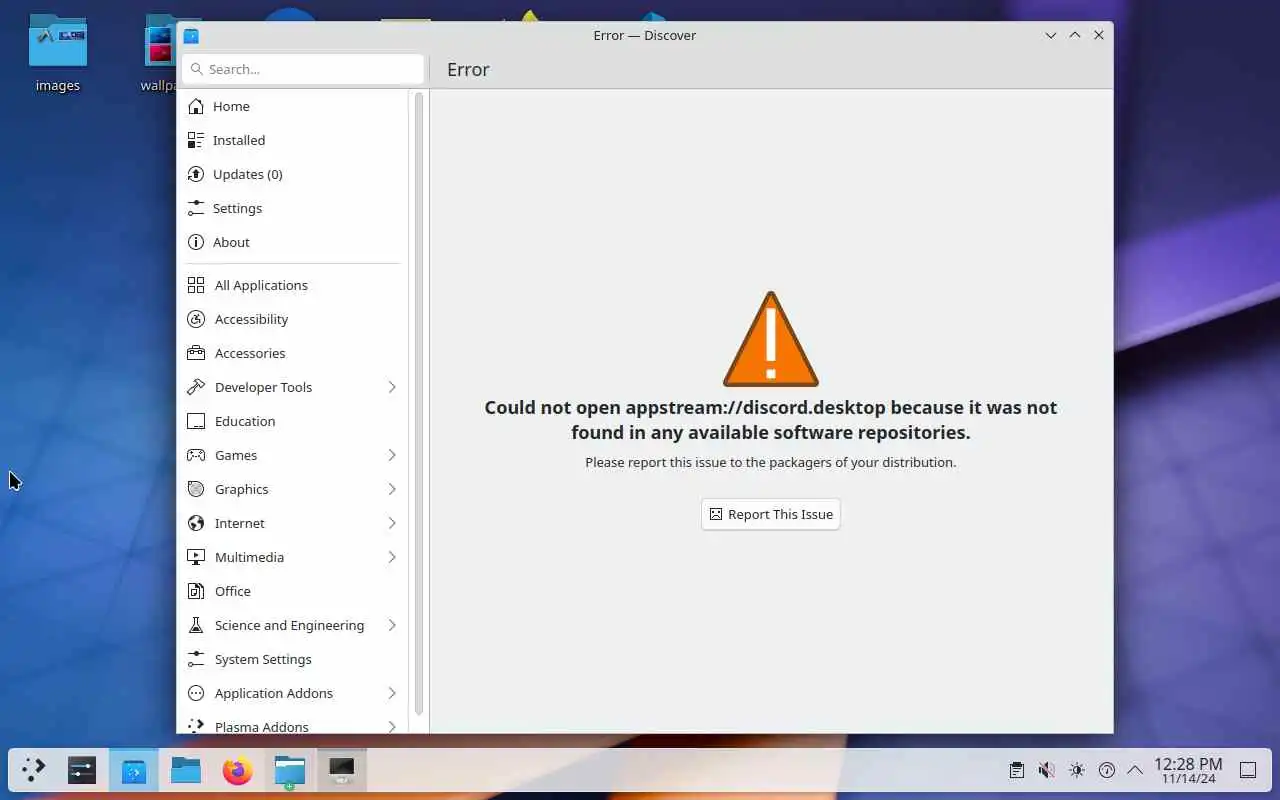Expand Internet subcategories chevron
This screenshot has height=800, width=1280.
[392, 523]
